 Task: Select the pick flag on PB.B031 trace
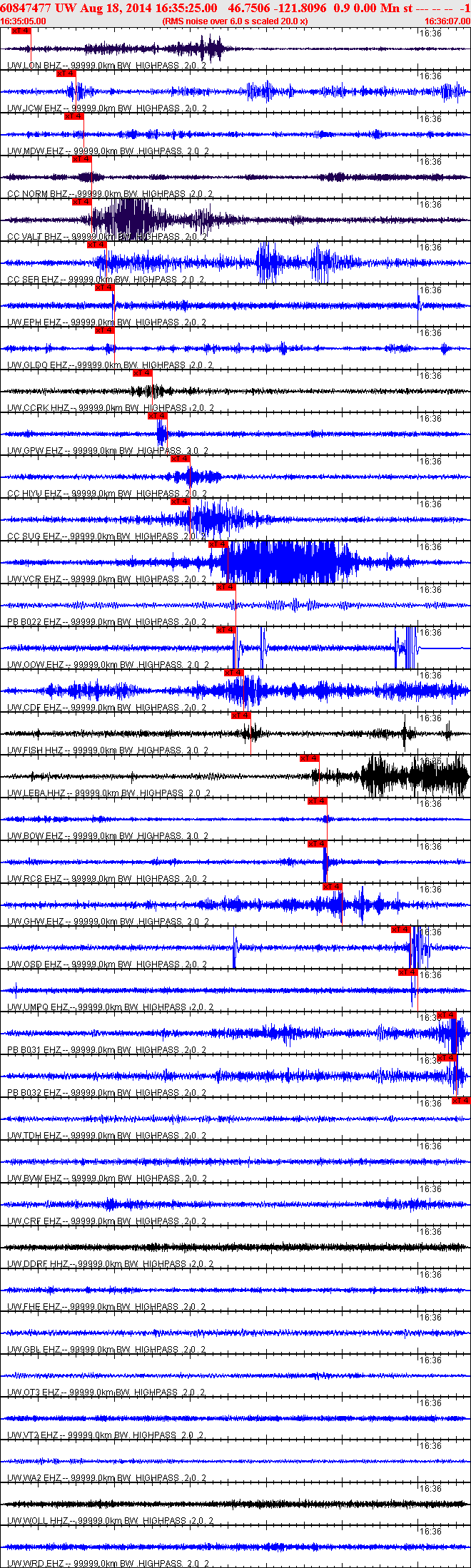coord(446,1015)
